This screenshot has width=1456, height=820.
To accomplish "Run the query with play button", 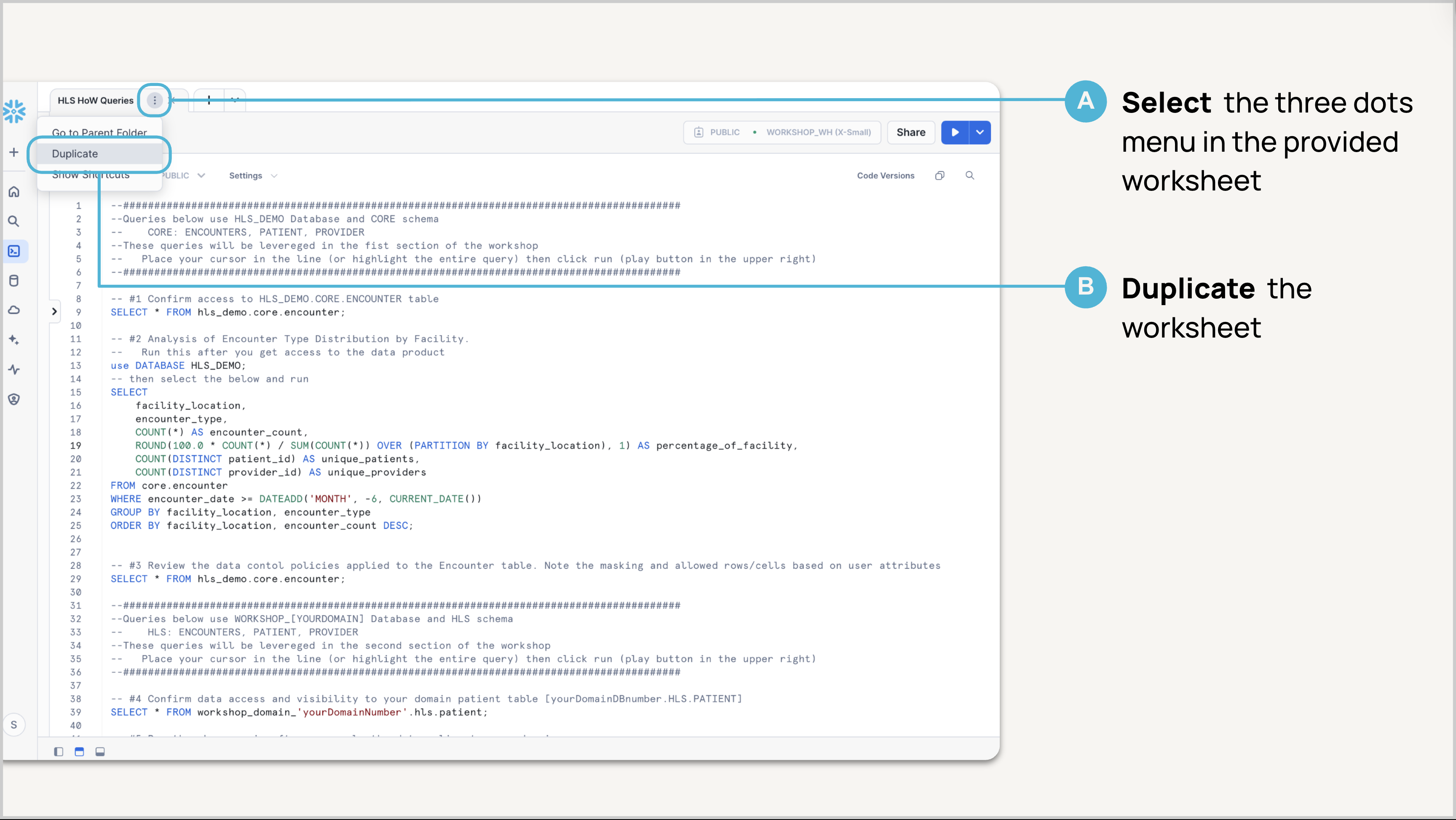I will [955, 132].
